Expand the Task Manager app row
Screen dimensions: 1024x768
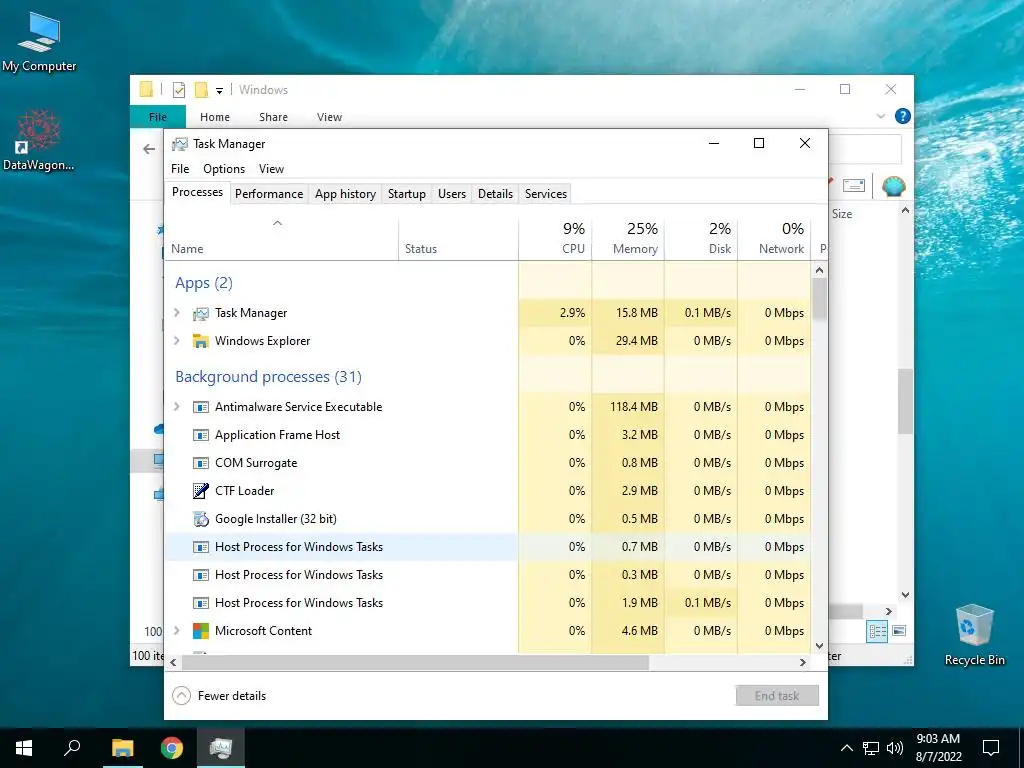pyautogui.click(x=176, y=313)
